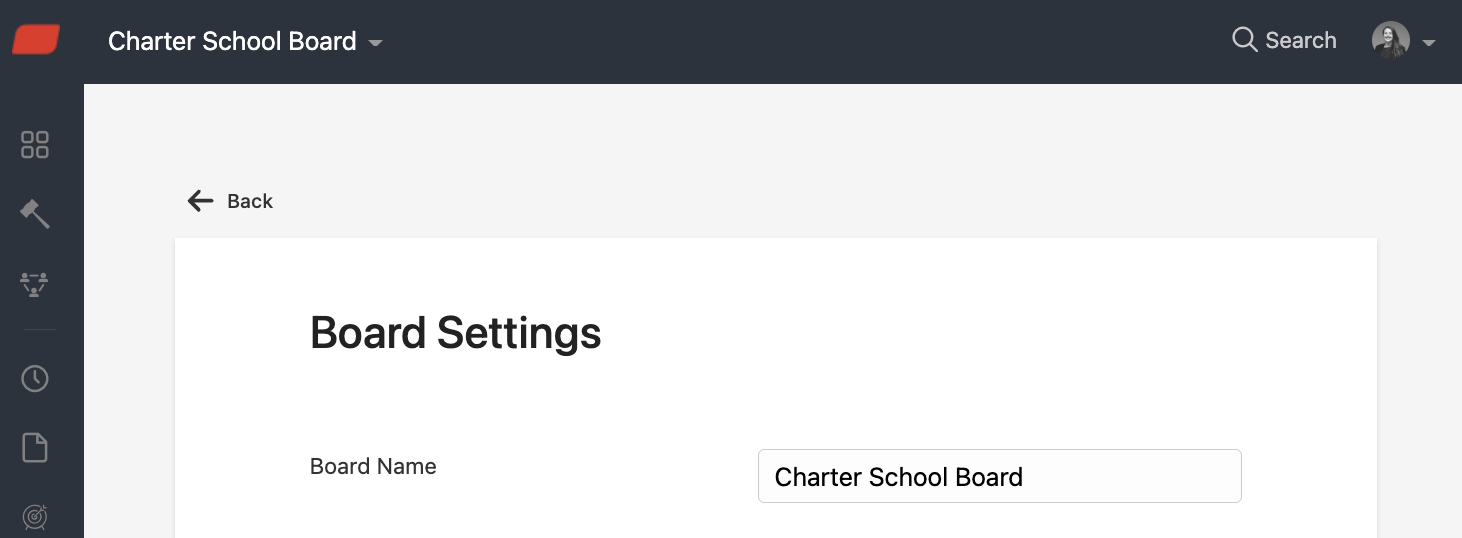Click empty area of the settings card
The width and height of the screenshot is (1462, 538).
[x=1000, y=340]
